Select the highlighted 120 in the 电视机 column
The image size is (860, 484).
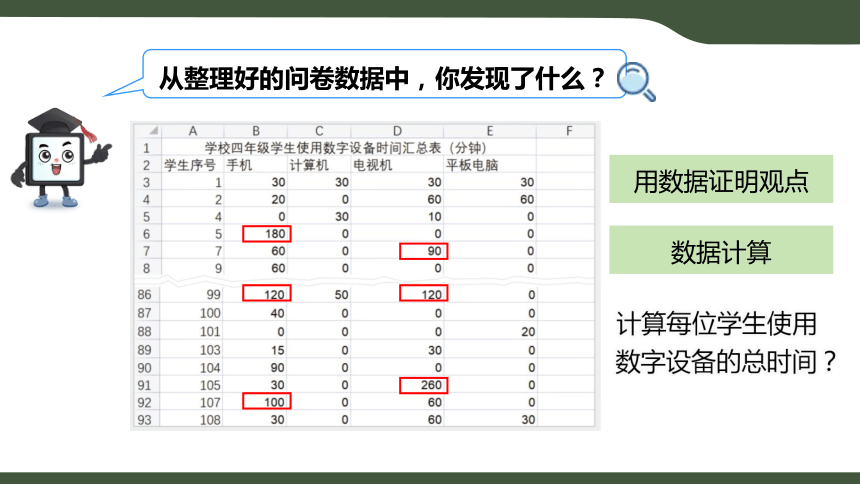coord(423,294)
